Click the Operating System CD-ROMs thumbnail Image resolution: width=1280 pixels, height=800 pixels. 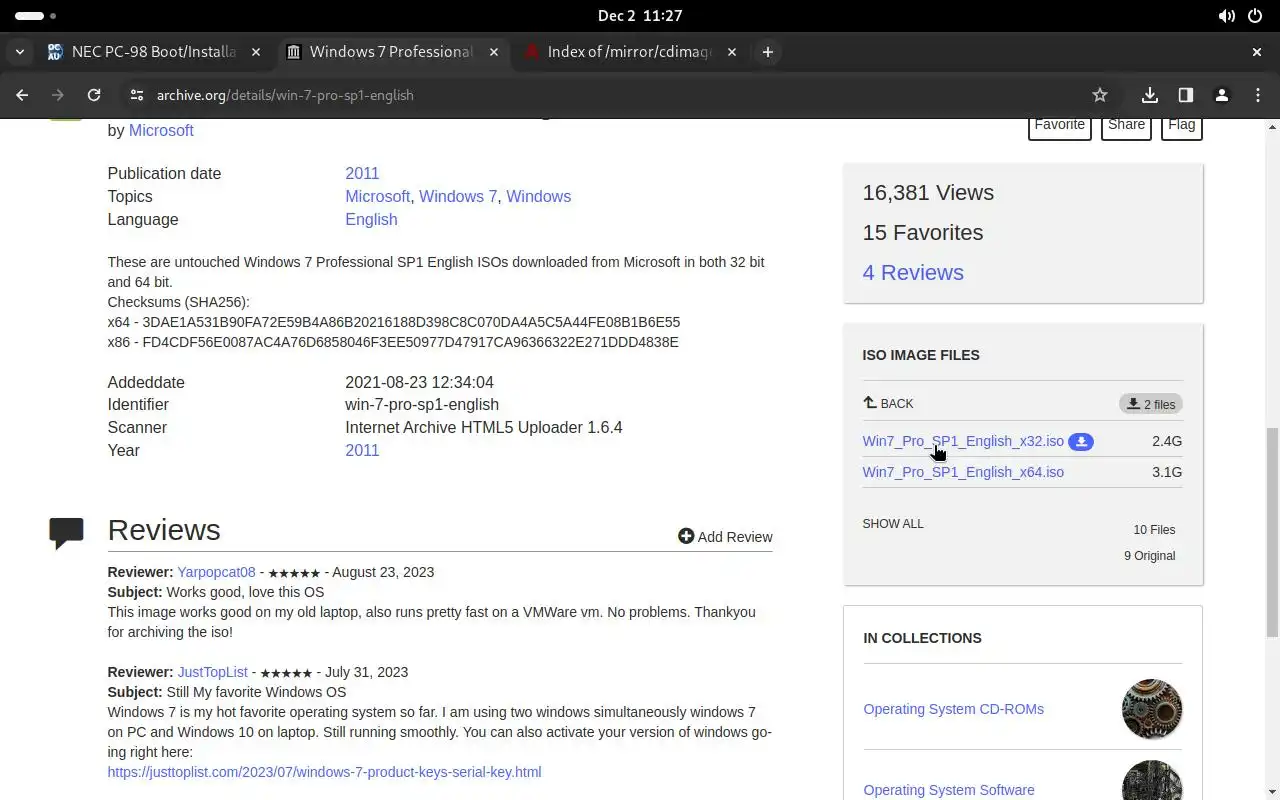(1152, 709)
